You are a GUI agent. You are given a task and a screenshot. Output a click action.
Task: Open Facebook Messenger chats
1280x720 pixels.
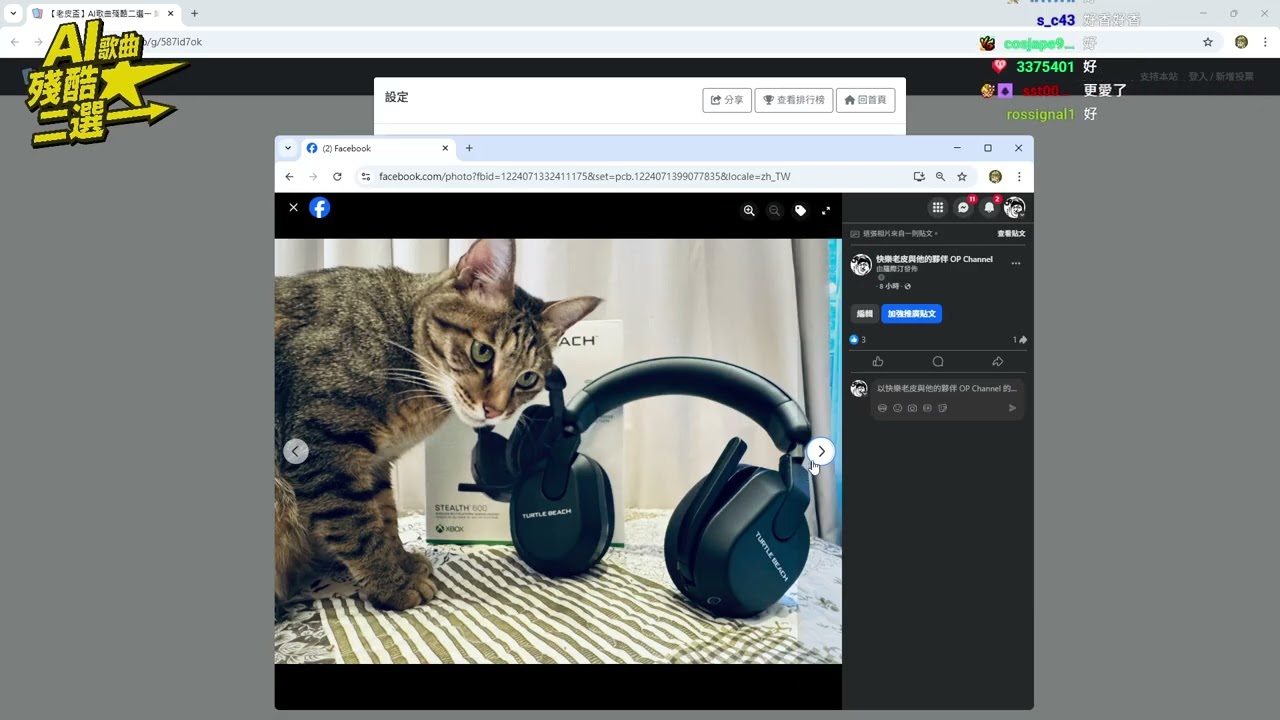pyautogui.click(x=963, y=207)
